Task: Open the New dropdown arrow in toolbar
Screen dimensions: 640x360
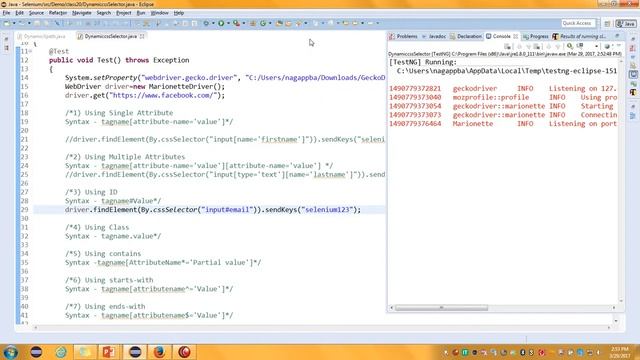Action: pyautogui.click(x=13, y=23)
